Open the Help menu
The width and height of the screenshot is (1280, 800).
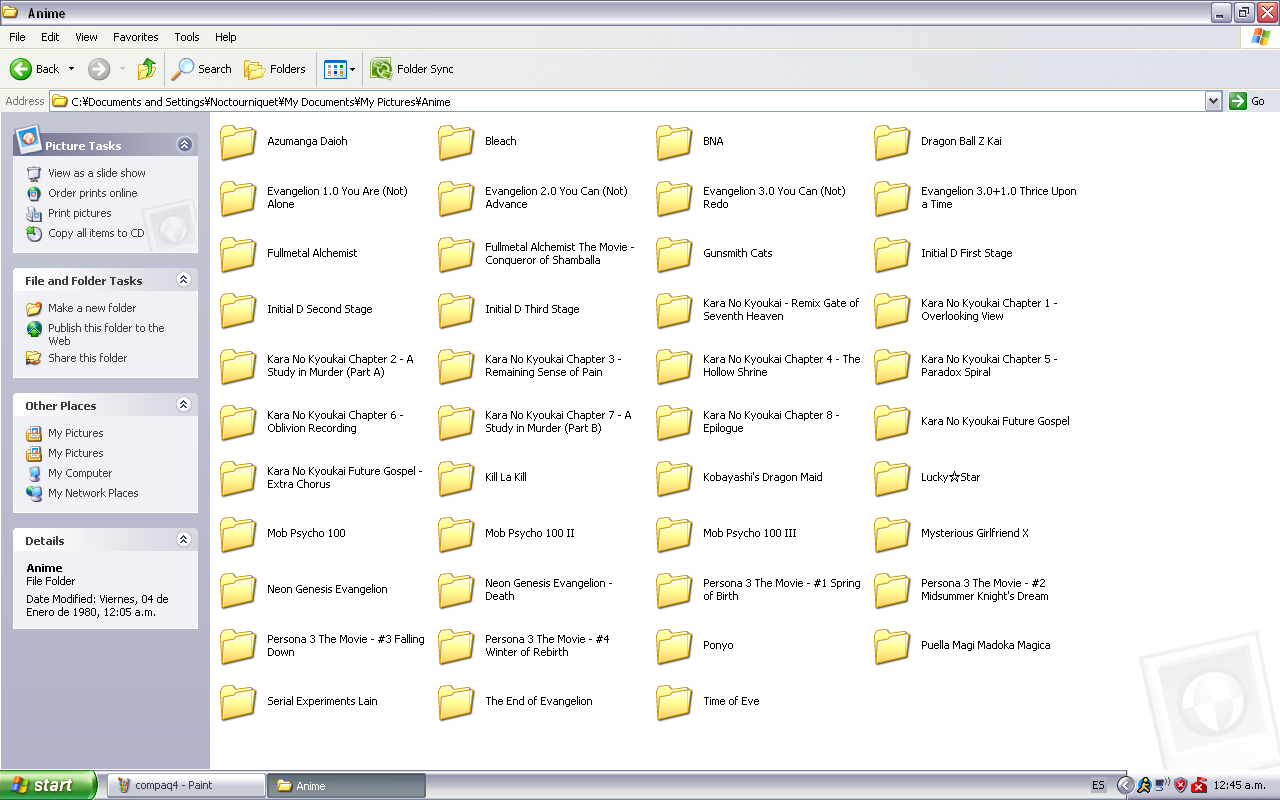point(226,37)
